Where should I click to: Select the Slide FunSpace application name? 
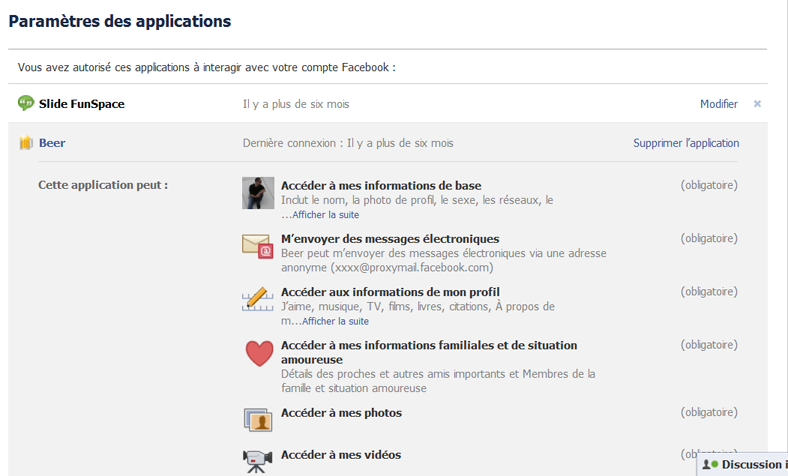[81, 104]
